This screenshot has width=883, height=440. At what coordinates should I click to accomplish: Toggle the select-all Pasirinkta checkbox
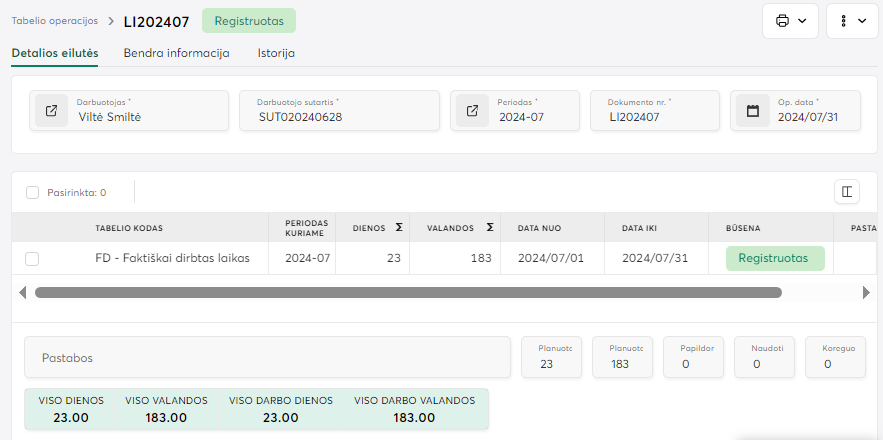coord(32,193)
